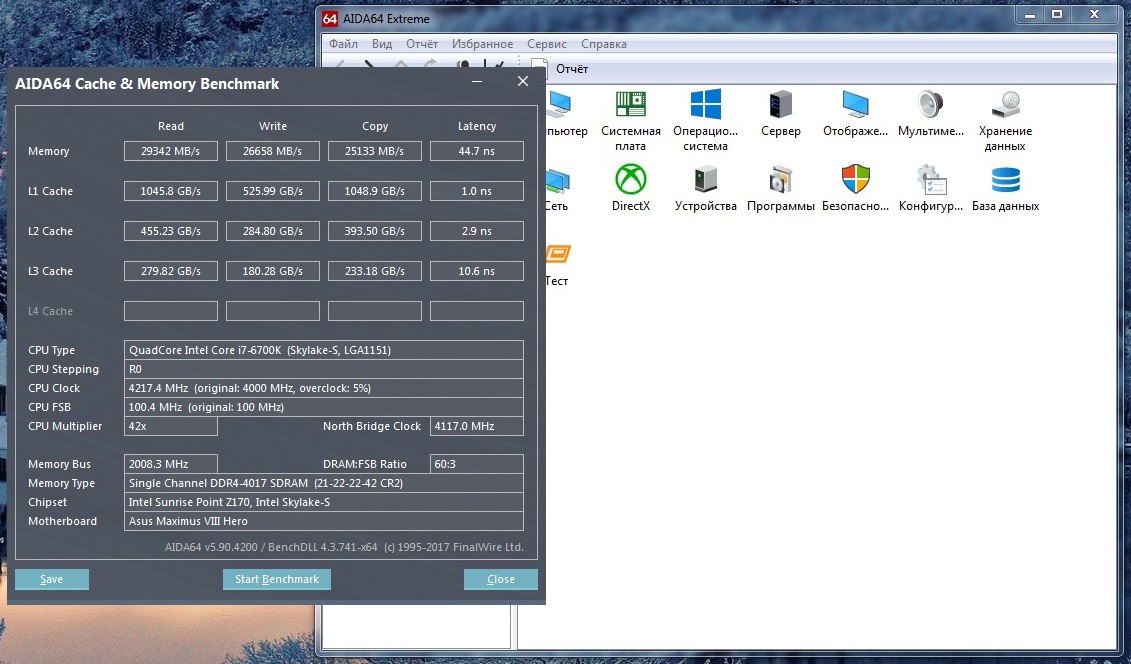This screenshot has height=664, width=1131.
Task: Open the База данных database icon
Action: [1005, 180]
